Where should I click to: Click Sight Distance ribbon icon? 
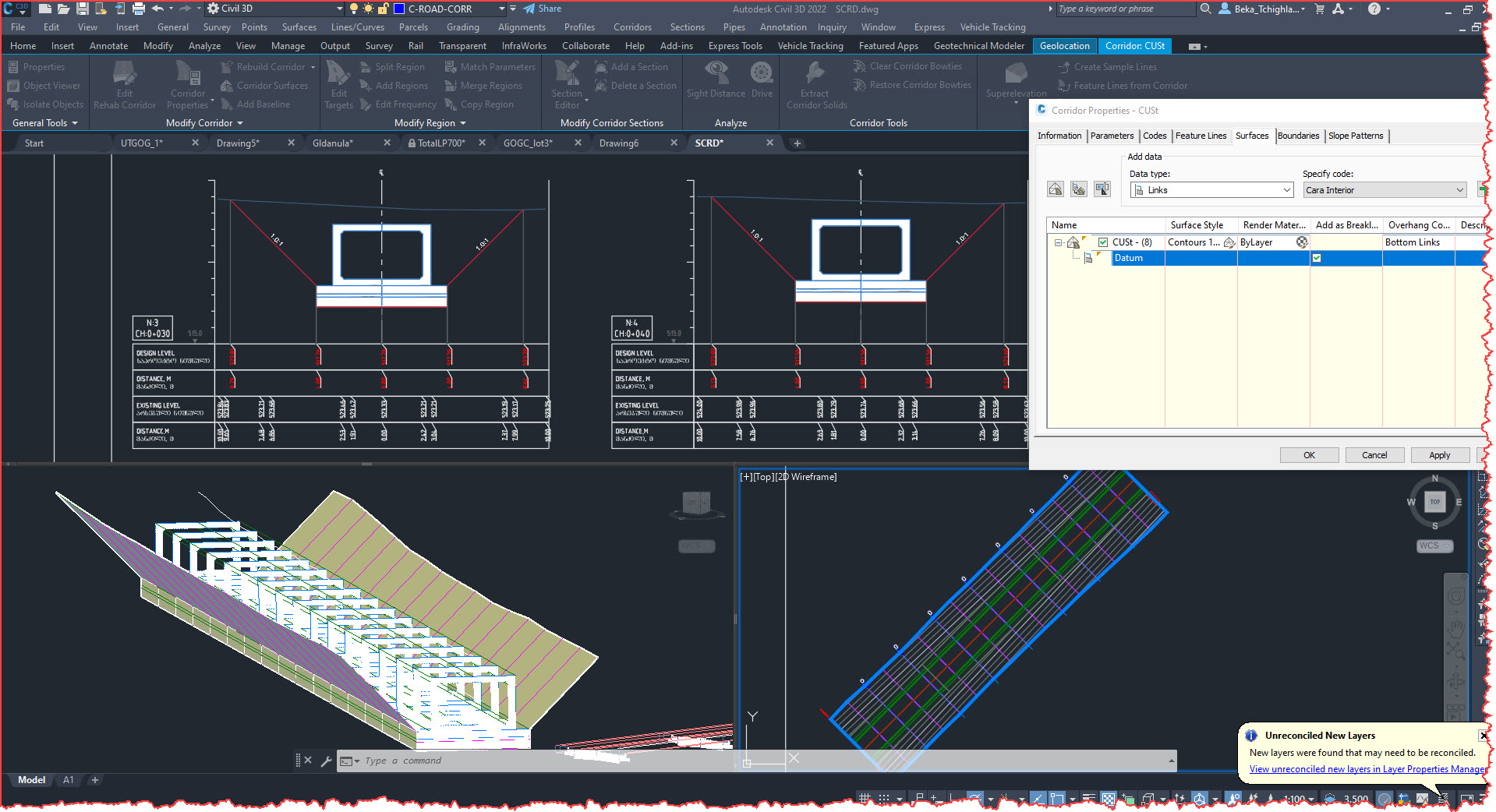point(716,79)
